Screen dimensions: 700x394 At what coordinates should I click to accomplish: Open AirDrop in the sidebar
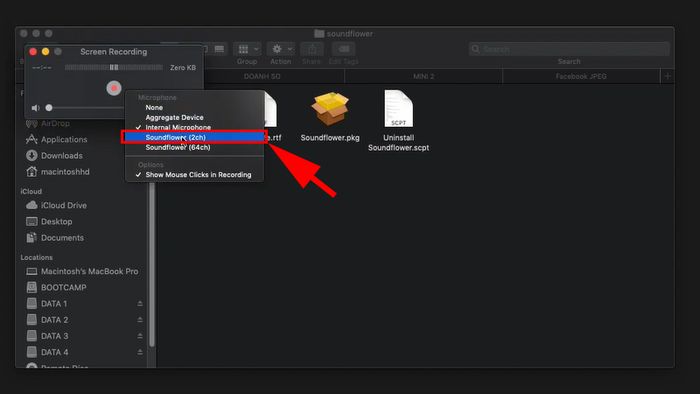click(55, 123)
